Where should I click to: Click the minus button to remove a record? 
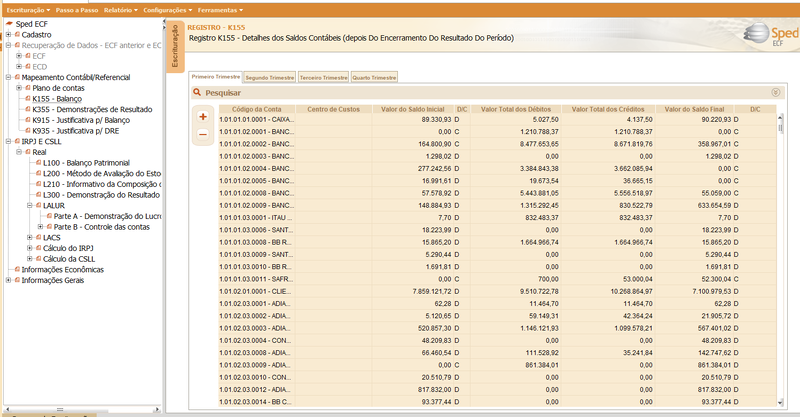(x=203, y=134)
